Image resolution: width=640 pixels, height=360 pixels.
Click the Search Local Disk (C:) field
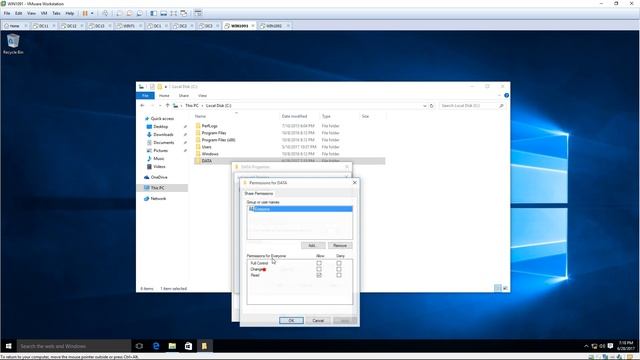(x=472, y=106)
